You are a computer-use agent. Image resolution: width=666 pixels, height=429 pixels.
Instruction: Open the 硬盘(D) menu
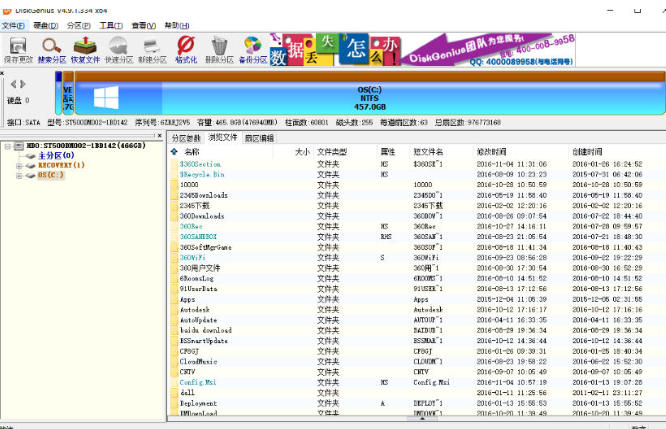(45, 26)
